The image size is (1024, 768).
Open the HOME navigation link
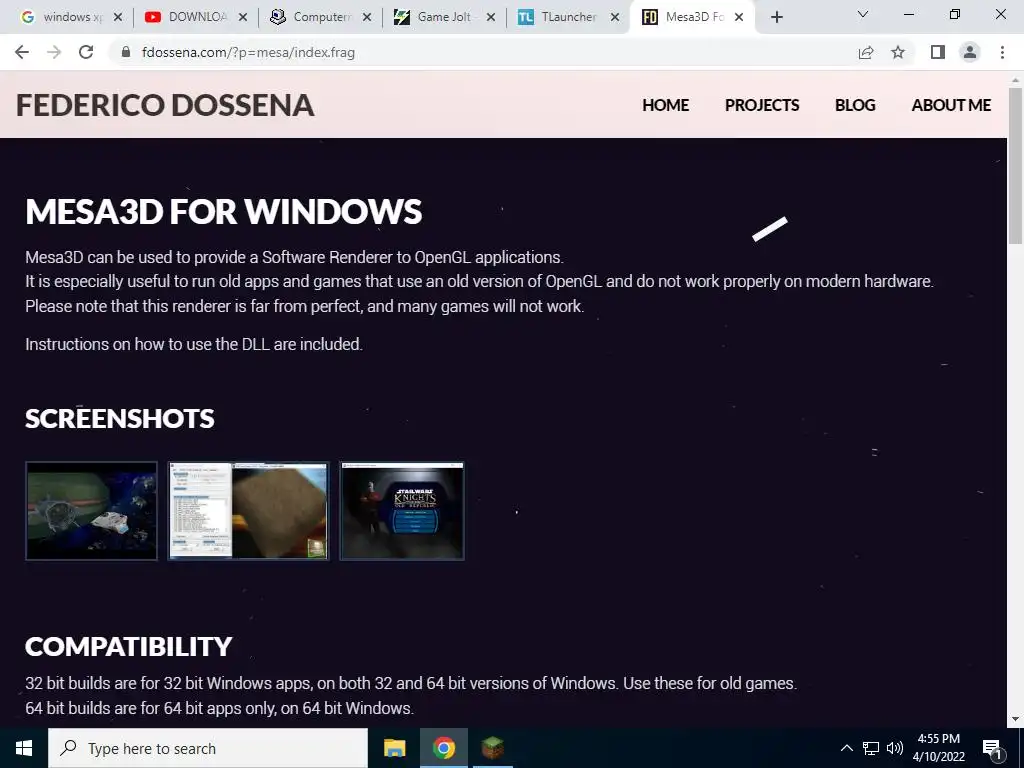pyautogui.click(x=665, y=105)
